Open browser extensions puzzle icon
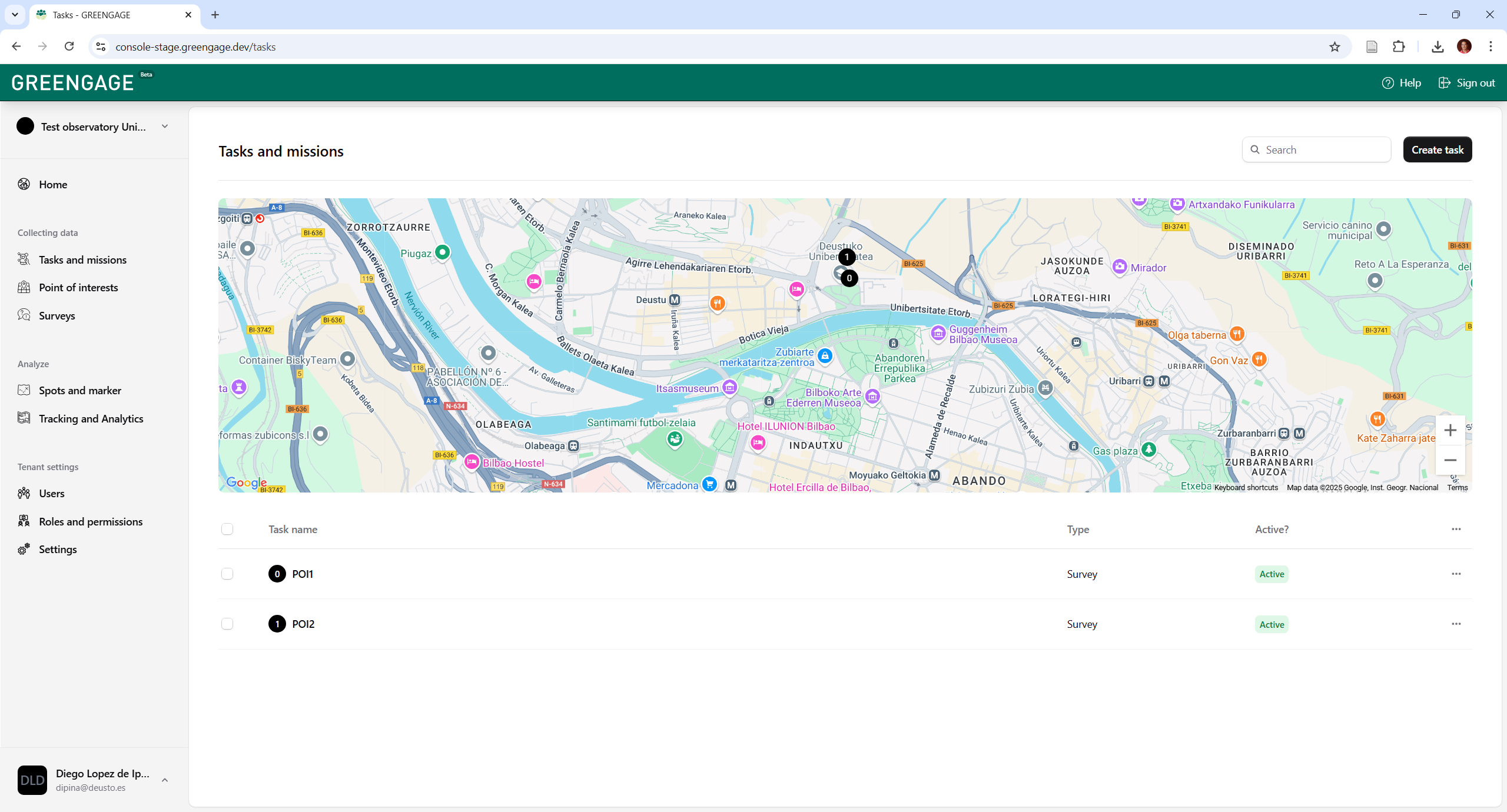 1399,47
